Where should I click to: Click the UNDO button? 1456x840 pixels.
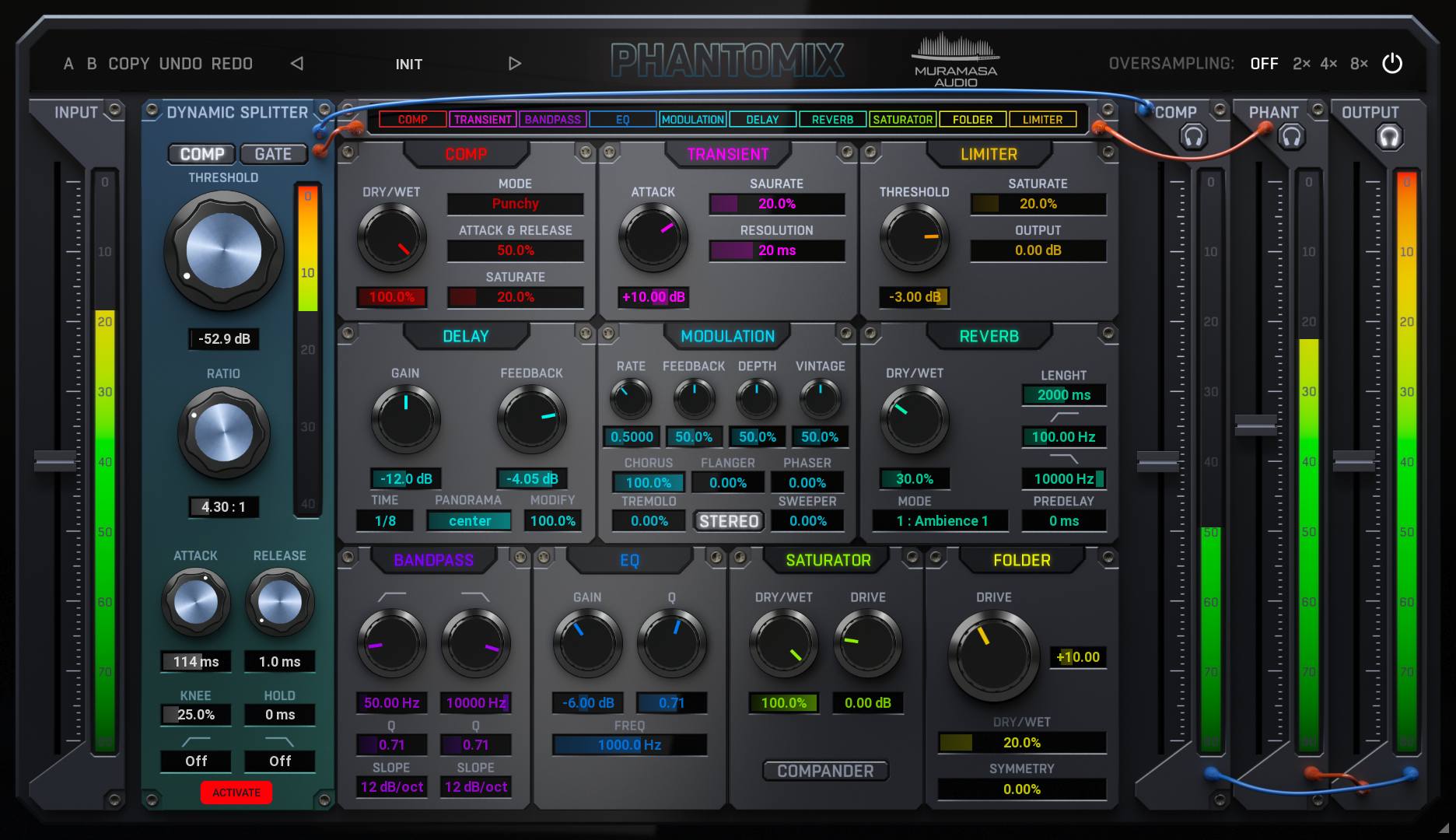coord(180,64)
